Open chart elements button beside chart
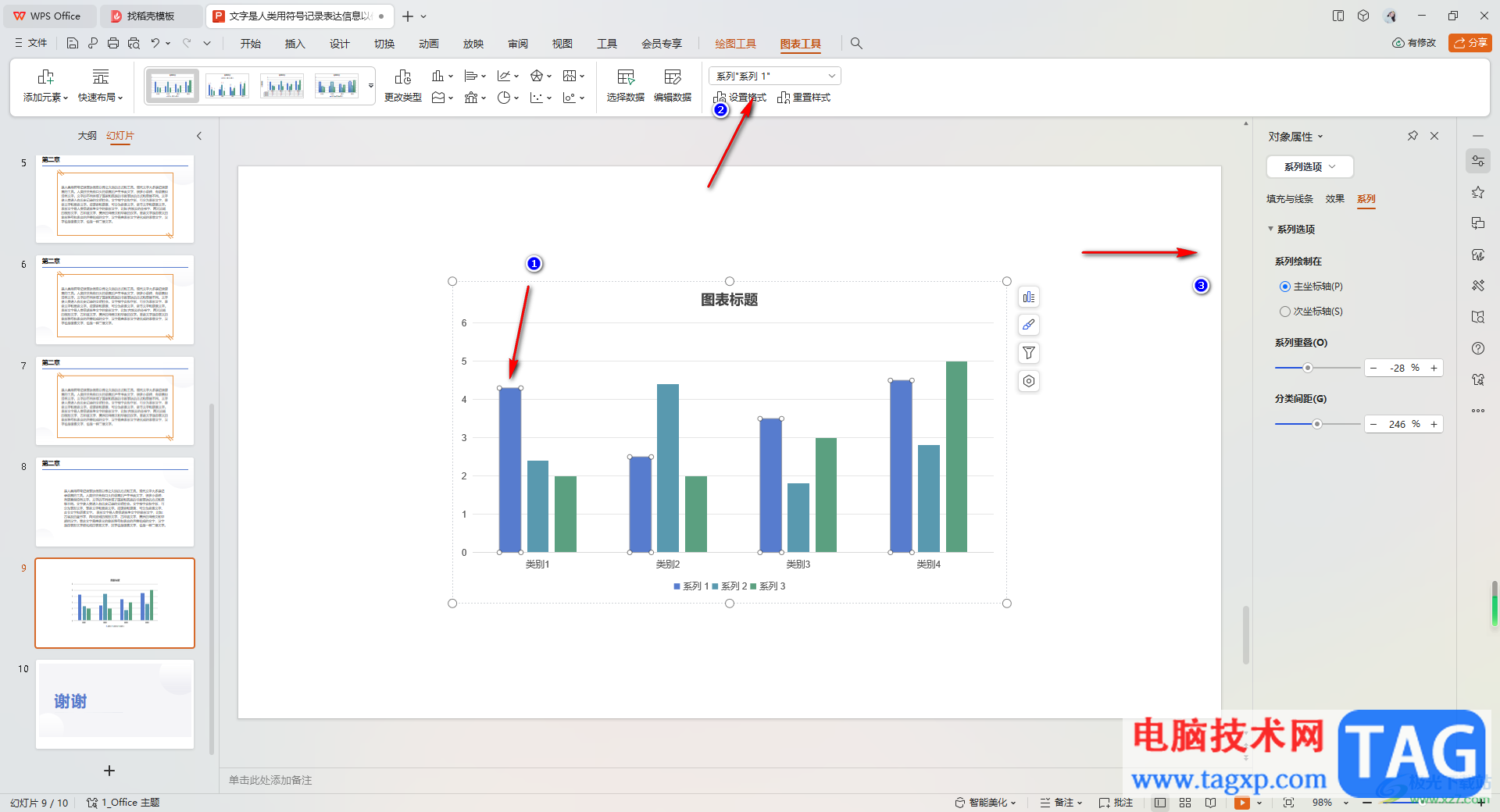 [1029, 297]
